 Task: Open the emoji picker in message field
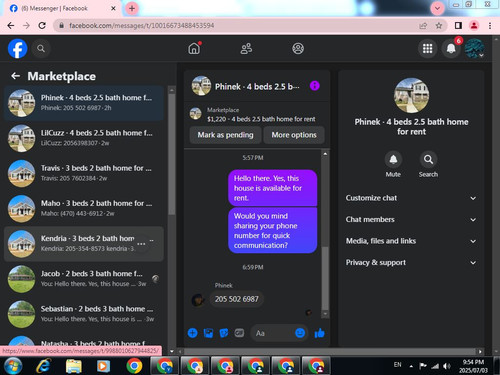300,333
